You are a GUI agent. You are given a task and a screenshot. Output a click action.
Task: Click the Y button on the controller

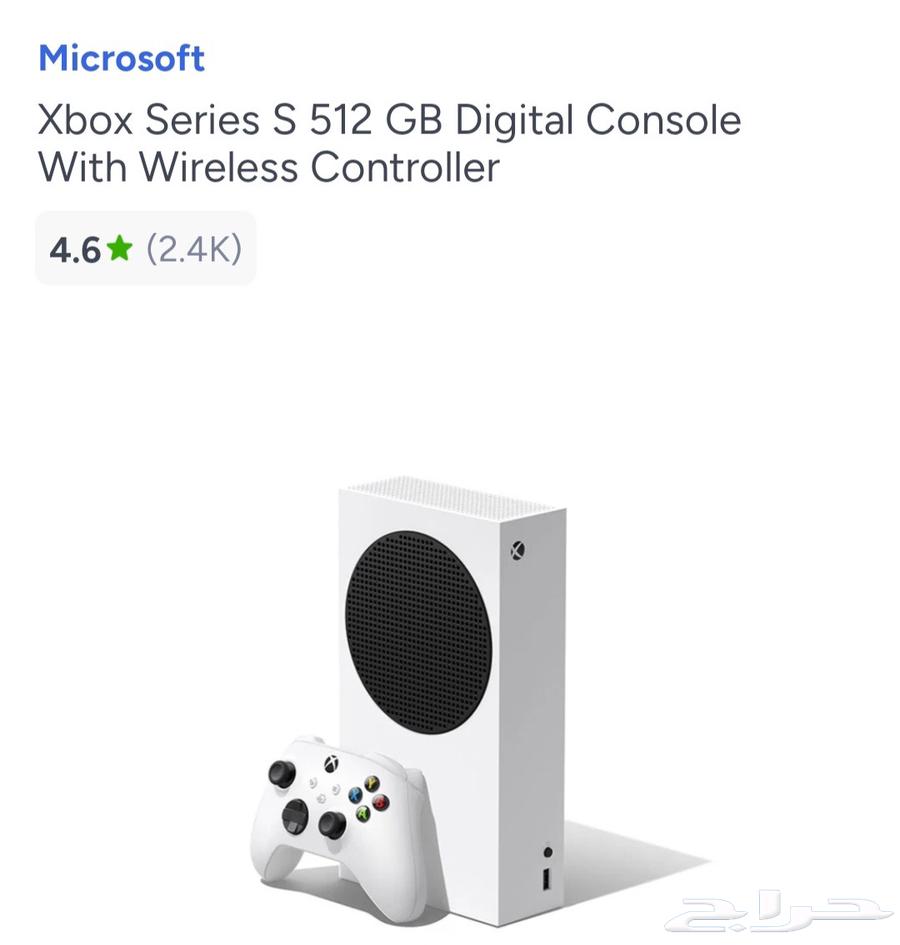click(x=371, y=784)
